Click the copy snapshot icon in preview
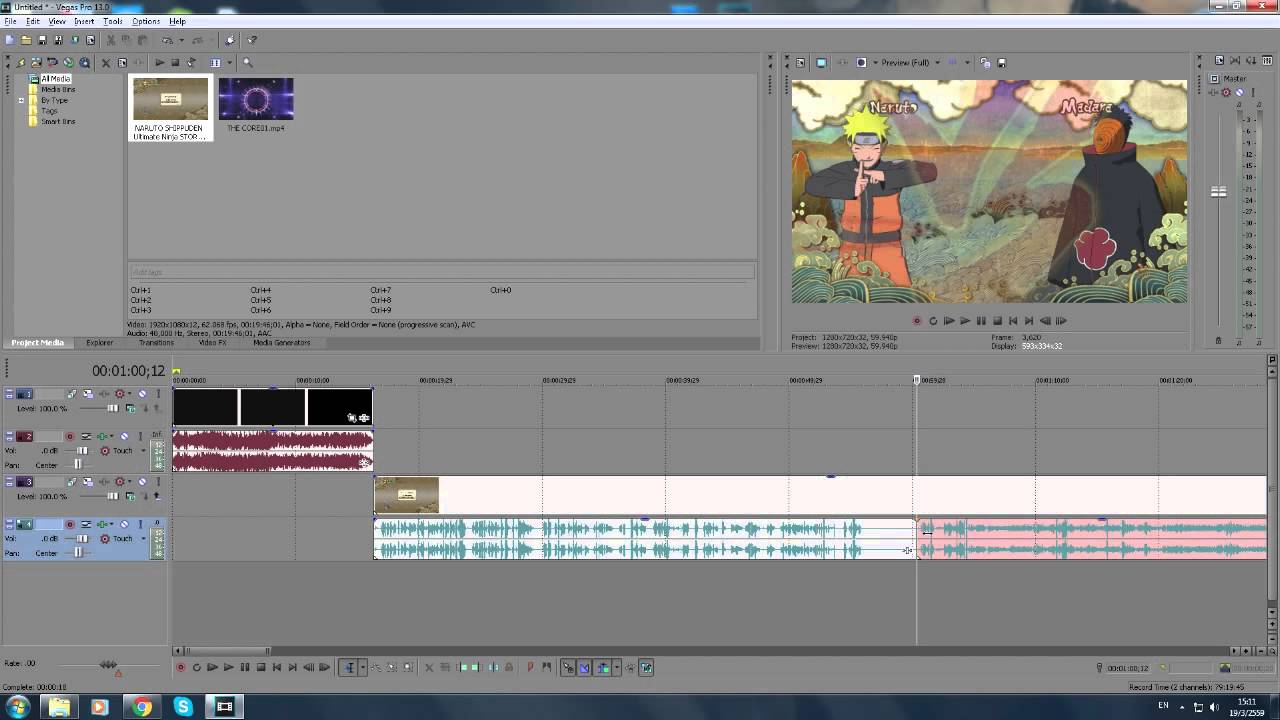This screenshot has width=1280, height=720. [x=985, y=62]
